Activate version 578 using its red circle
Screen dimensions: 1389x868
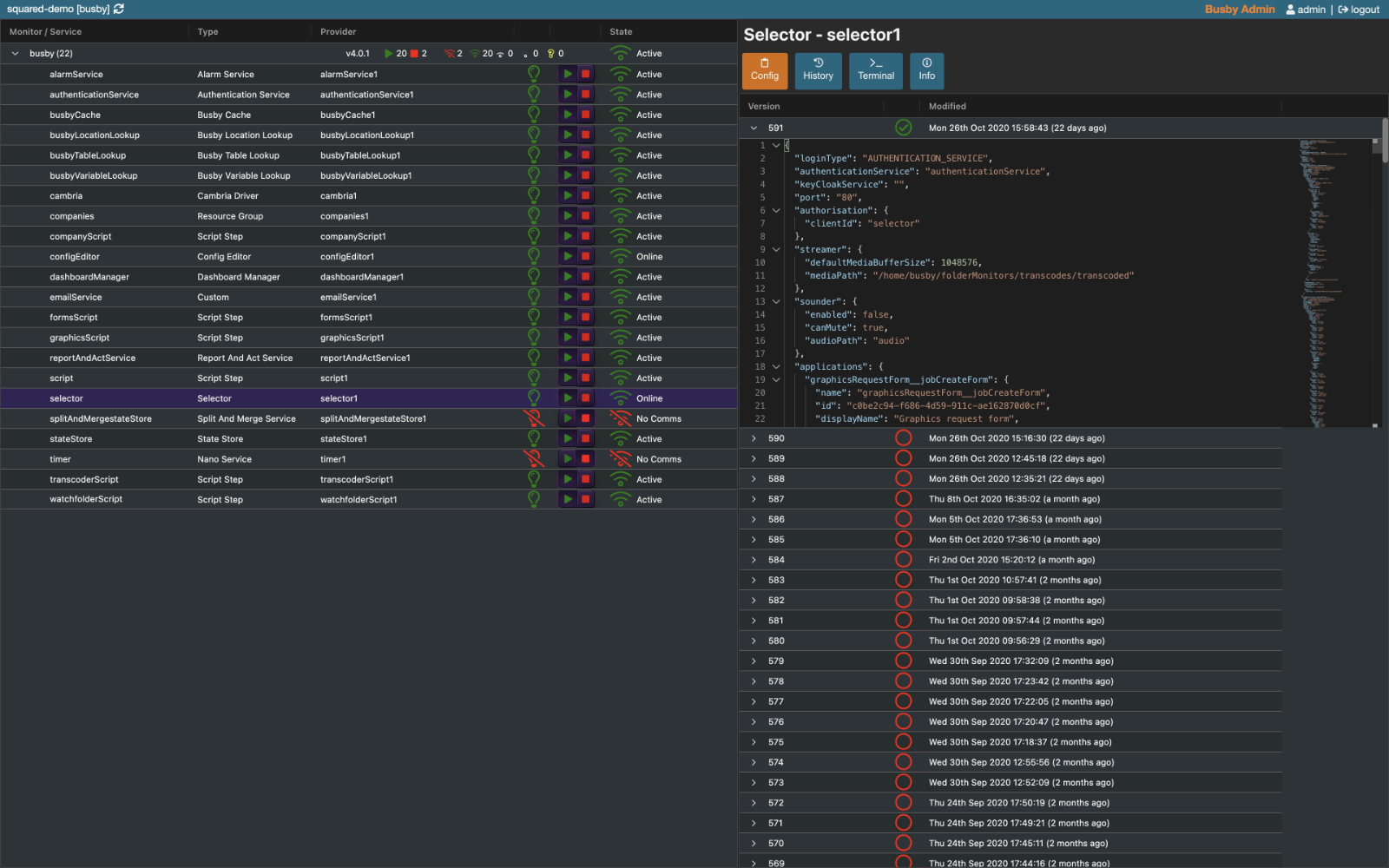point(904,681)
